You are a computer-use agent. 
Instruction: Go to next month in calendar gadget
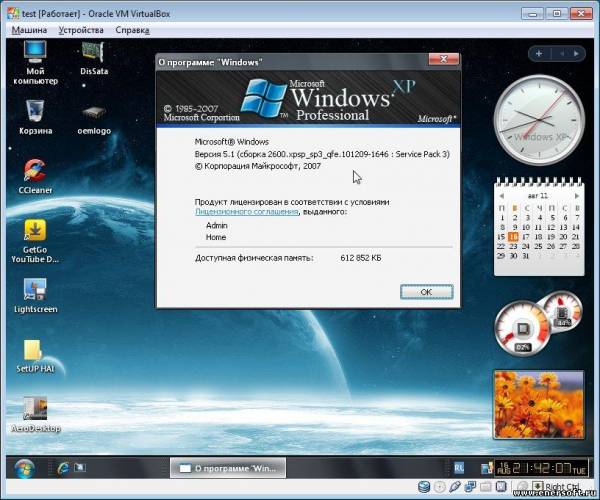[577, 196]
